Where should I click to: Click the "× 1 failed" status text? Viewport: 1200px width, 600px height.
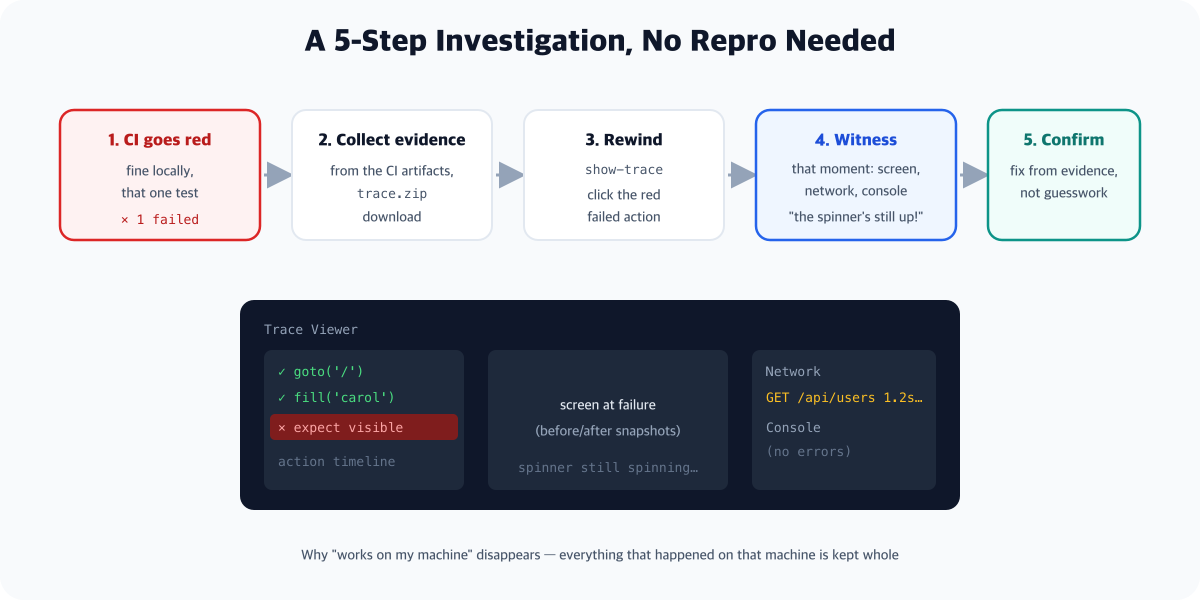(160, 219)
